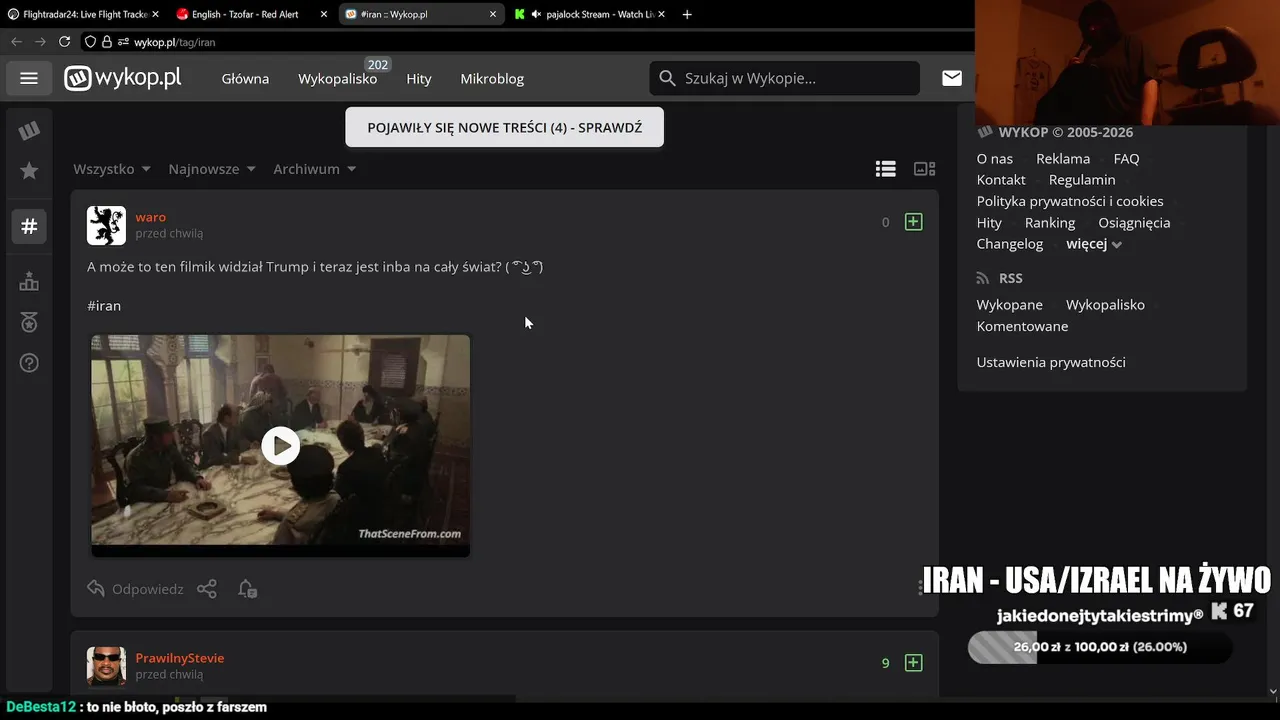Open 'Ustawienia prywatności' link

pyautogui.click(x=1051, y=362)
